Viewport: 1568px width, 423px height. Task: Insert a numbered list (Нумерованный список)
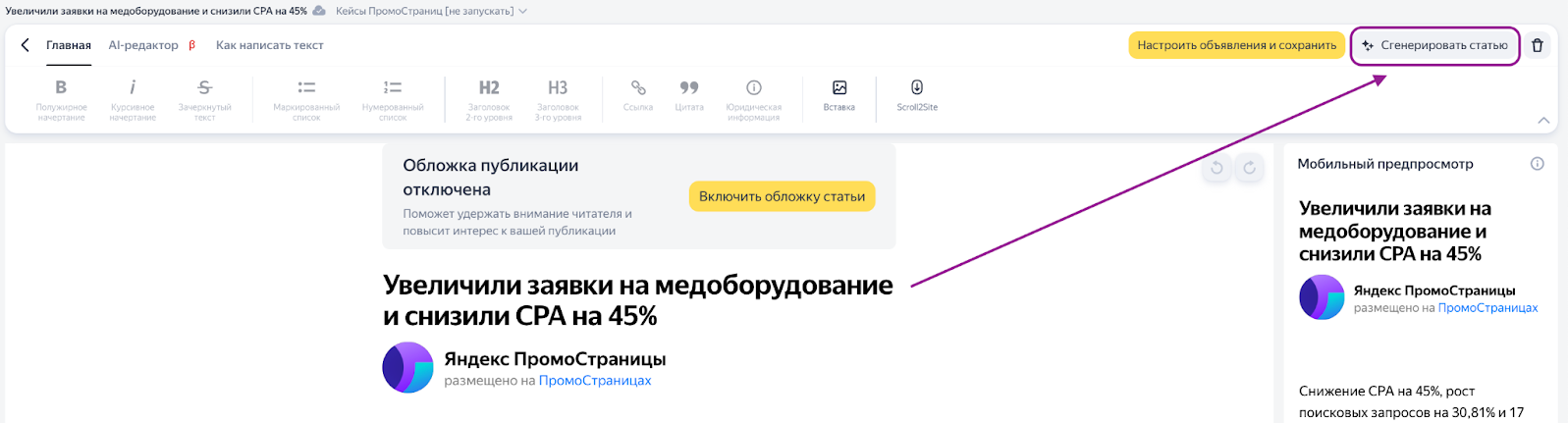click(393, 98)
